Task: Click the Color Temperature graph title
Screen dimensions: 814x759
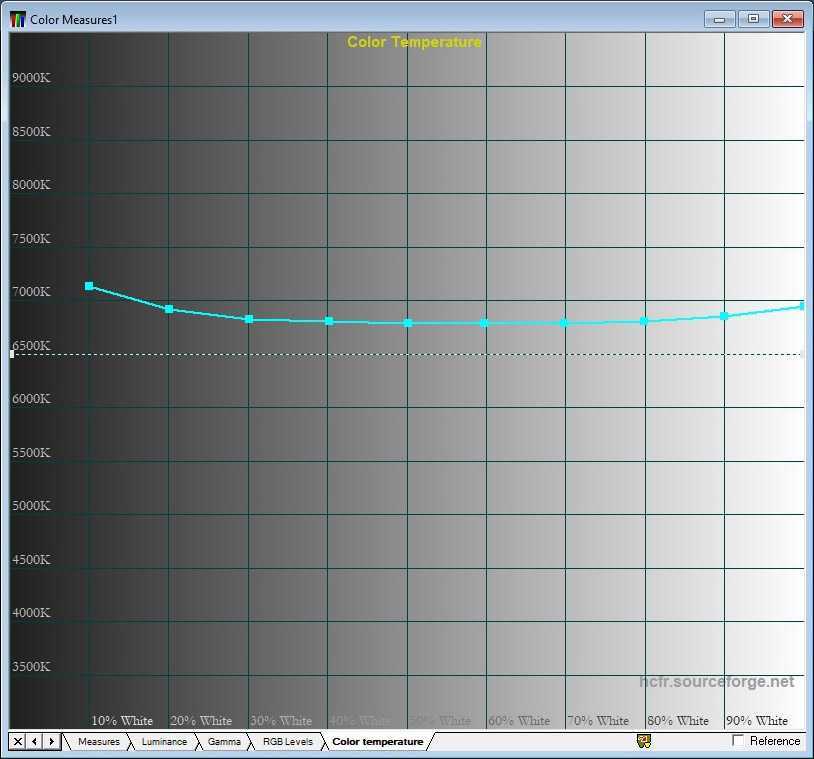Action: coord(414,42)
